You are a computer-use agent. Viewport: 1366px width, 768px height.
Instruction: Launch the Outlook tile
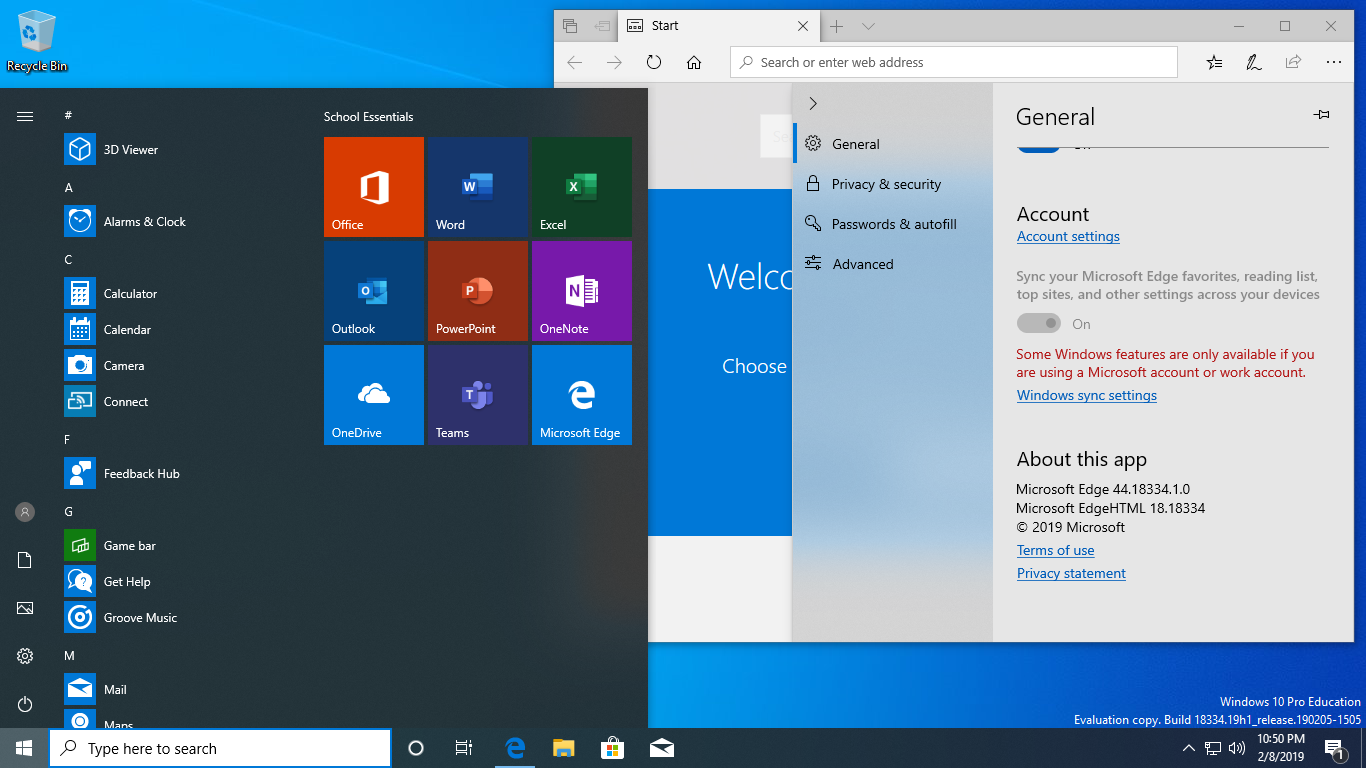click(x=374, y=291)
